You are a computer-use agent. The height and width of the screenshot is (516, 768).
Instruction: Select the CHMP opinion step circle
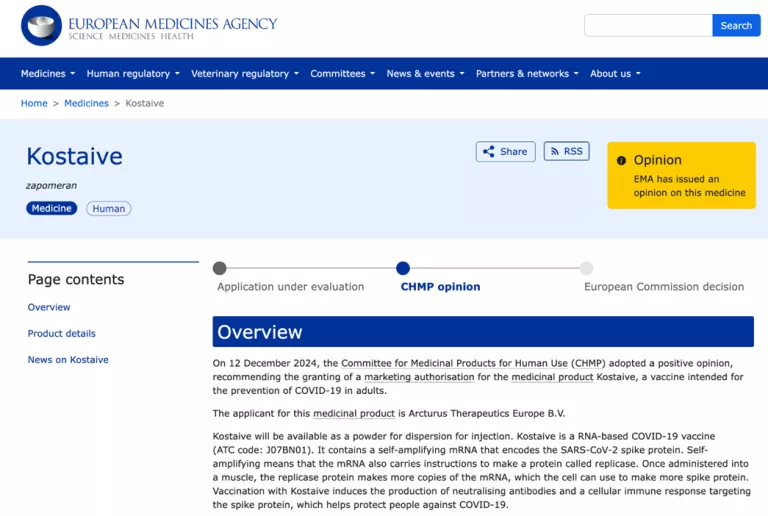[x=403, y=268]
